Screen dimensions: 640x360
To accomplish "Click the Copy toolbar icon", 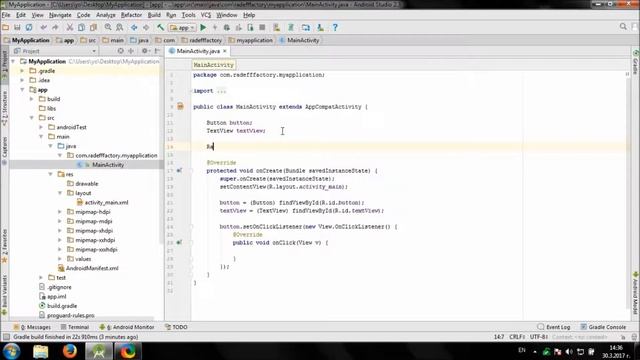I will click(82, 27).
